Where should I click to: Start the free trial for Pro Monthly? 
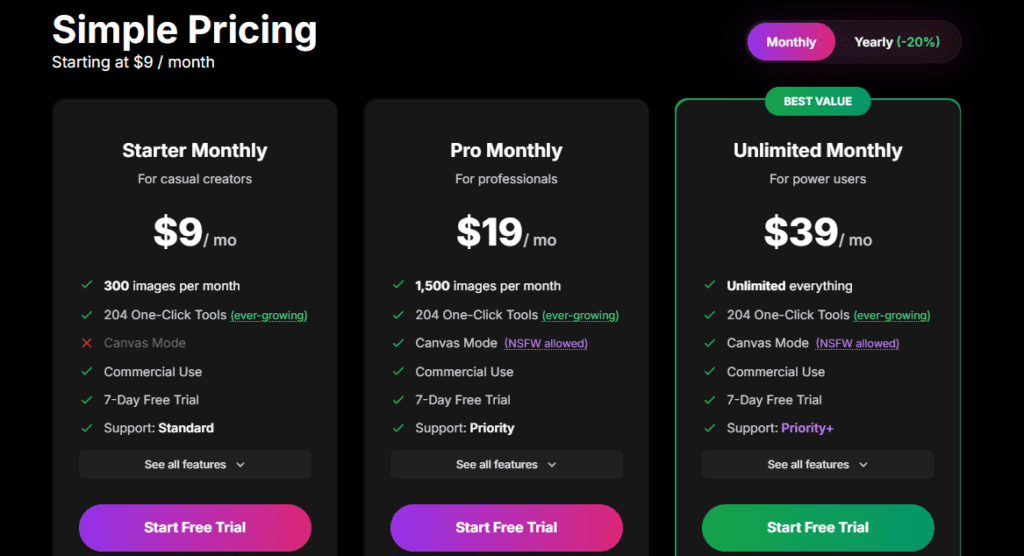pyautogui.click(x=506, y=527)
